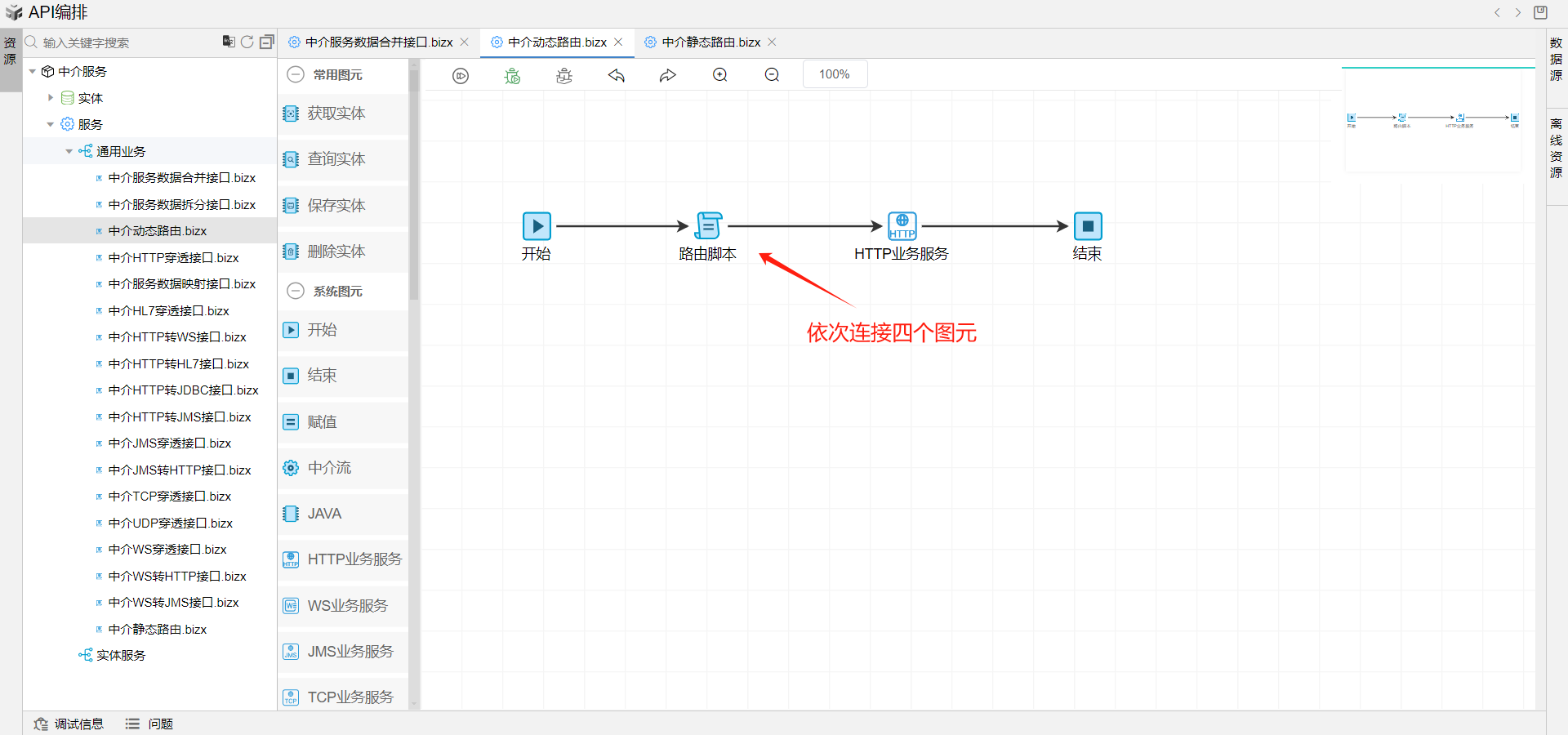Switch to 中介服务数据合并接口.bizx tab
The width and height of the screenshot is (1568, 735).
(379, 42)
